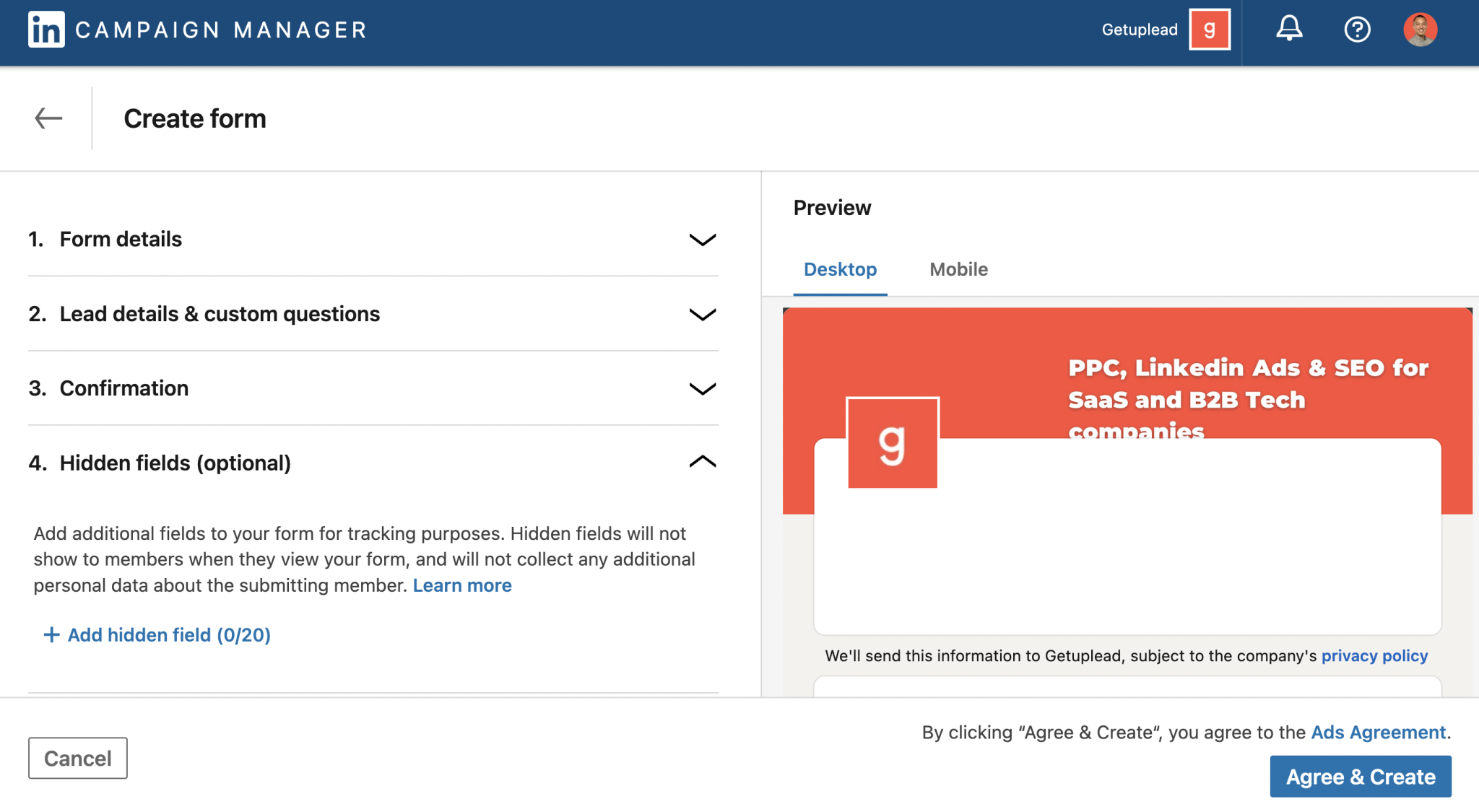1479x812 pixels.
Task: Click the LinkedIn logo icon
Action: 46,30
